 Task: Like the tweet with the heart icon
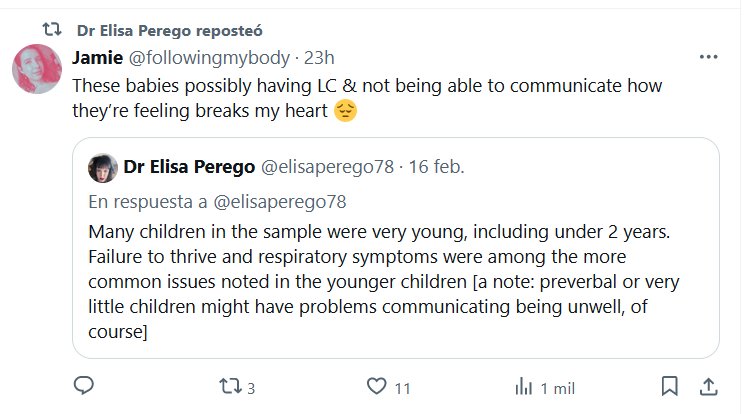pos(376,386)
